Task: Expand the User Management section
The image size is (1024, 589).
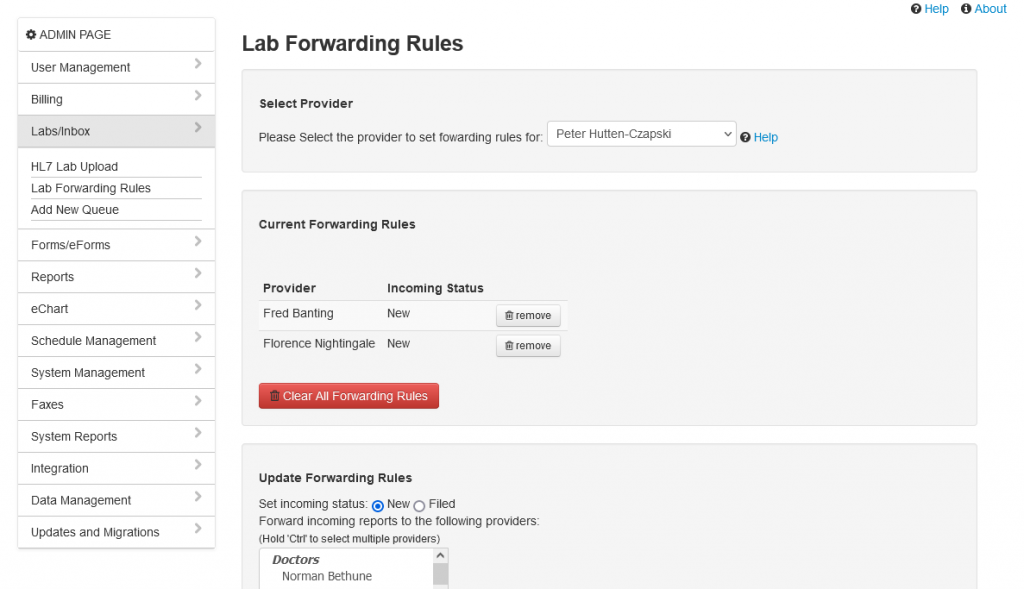Action: pyautogui.click(x=116, y=66)
